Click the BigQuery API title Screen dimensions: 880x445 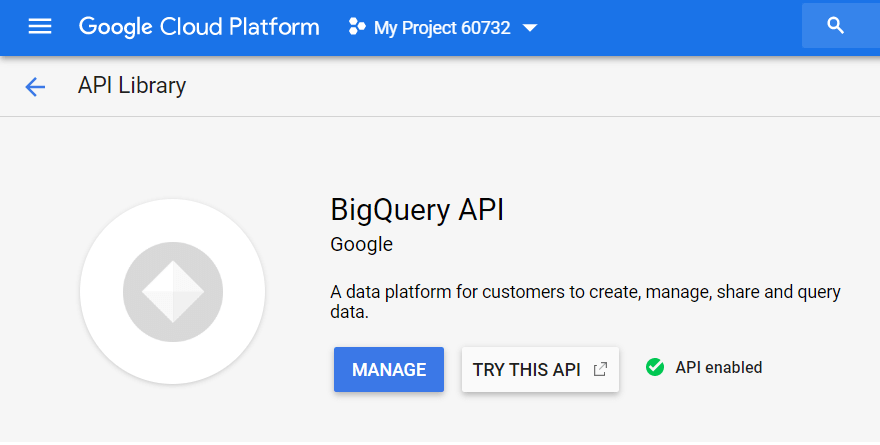(x=417, y=210)
